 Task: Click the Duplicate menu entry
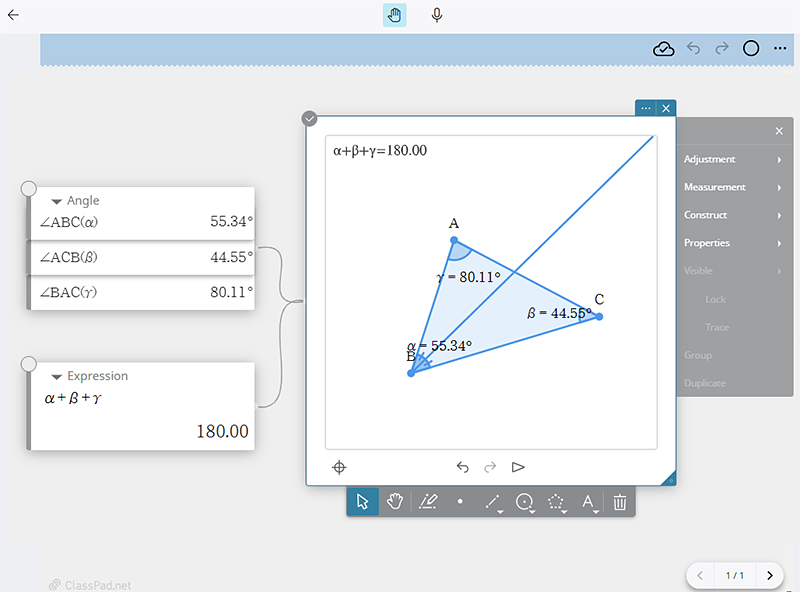point(705,383)
